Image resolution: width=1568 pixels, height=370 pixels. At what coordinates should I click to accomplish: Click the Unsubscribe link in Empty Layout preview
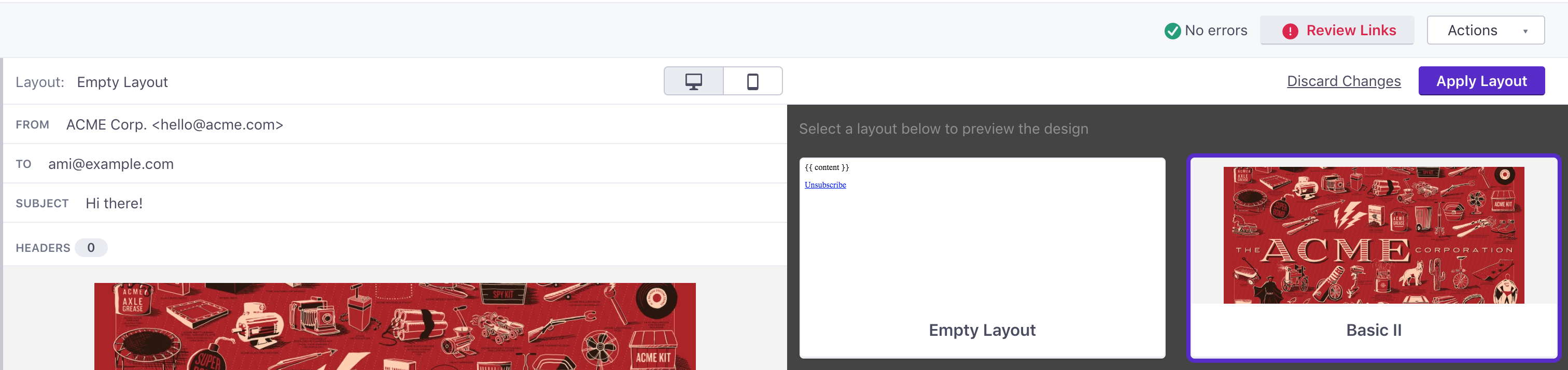click(825, 185)
